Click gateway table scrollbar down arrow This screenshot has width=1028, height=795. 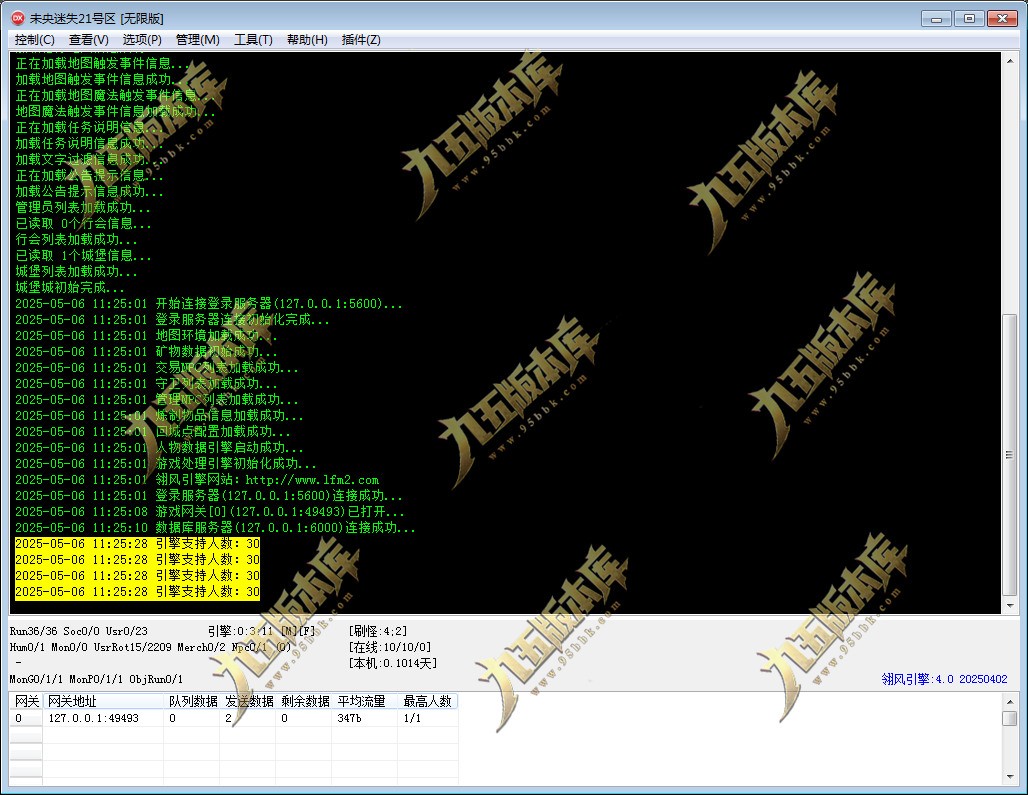point(1010,777)
